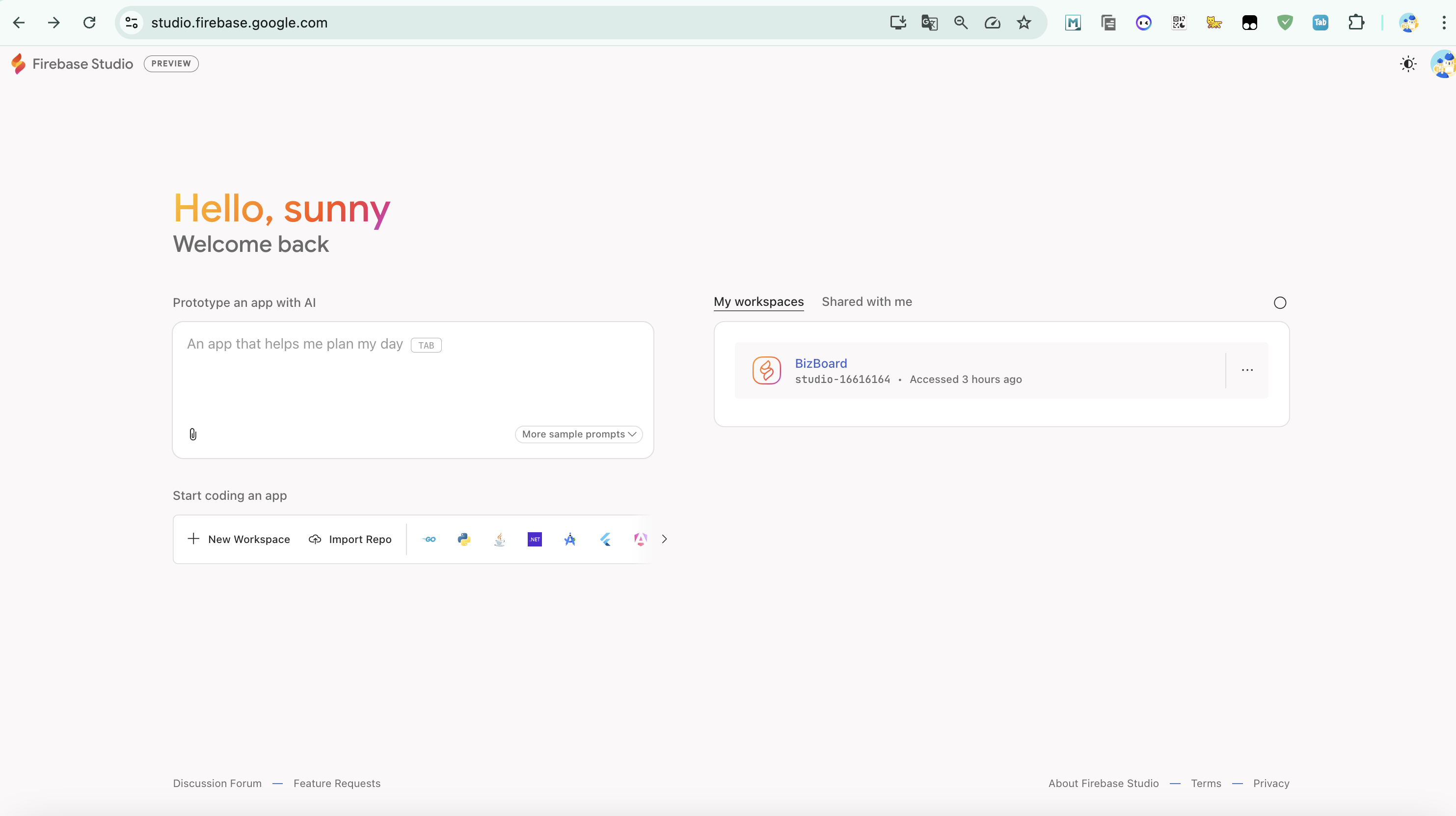Click the New Workspace button
Screen dimensions: 1456x816
[239, 540]
